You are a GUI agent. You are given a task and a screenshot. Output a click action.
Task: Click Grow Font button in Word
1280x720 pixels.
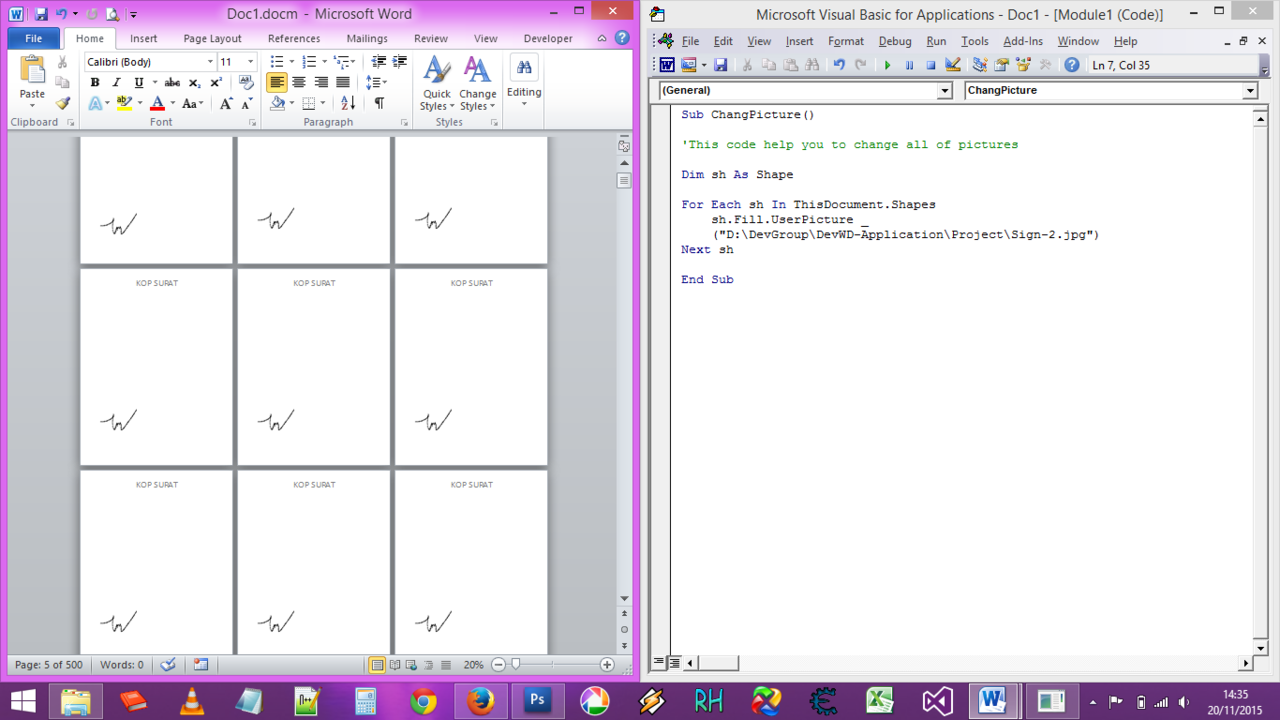226,103
